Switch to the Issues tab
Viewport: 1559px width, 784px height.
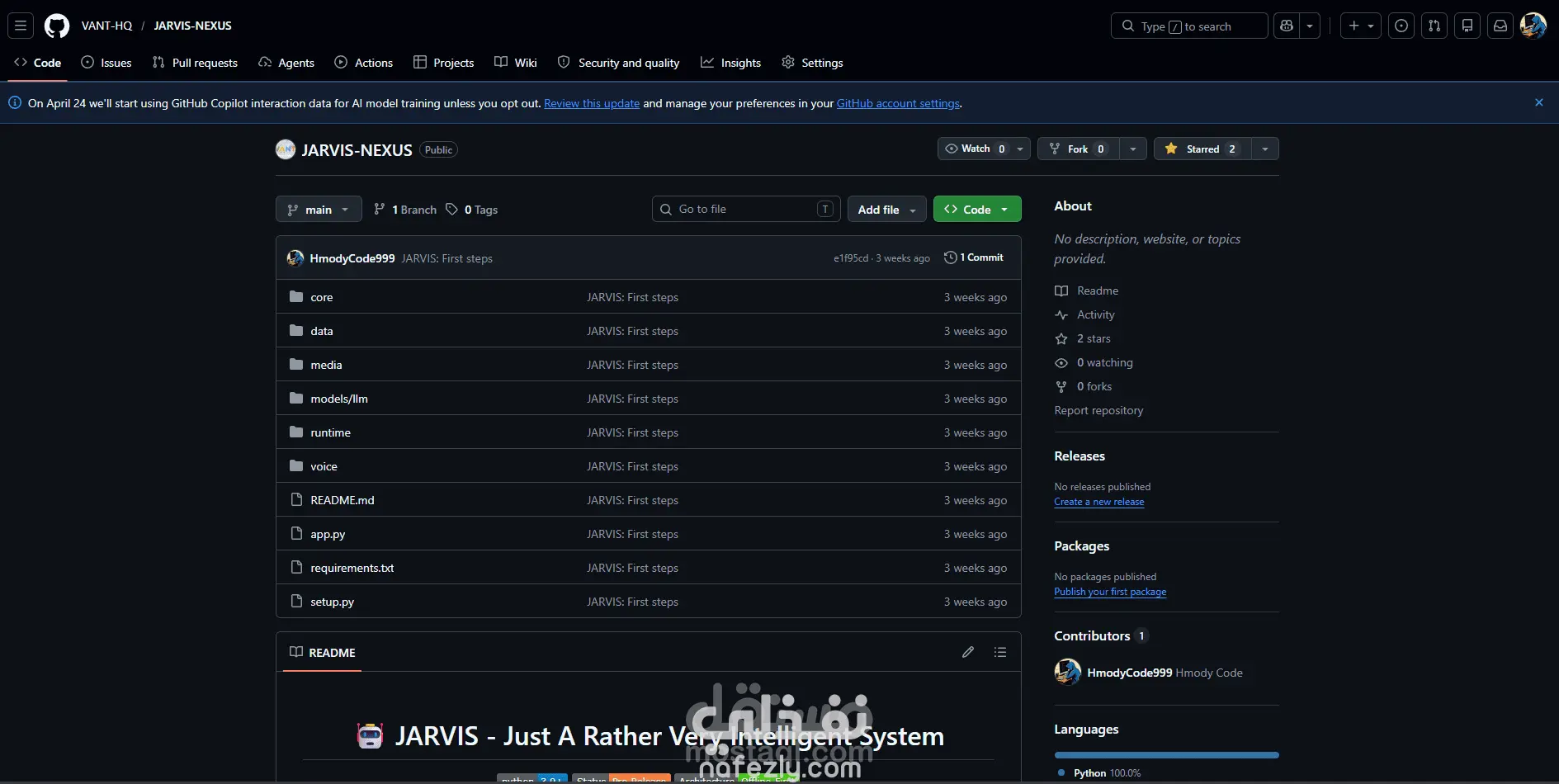coord(106,63)
